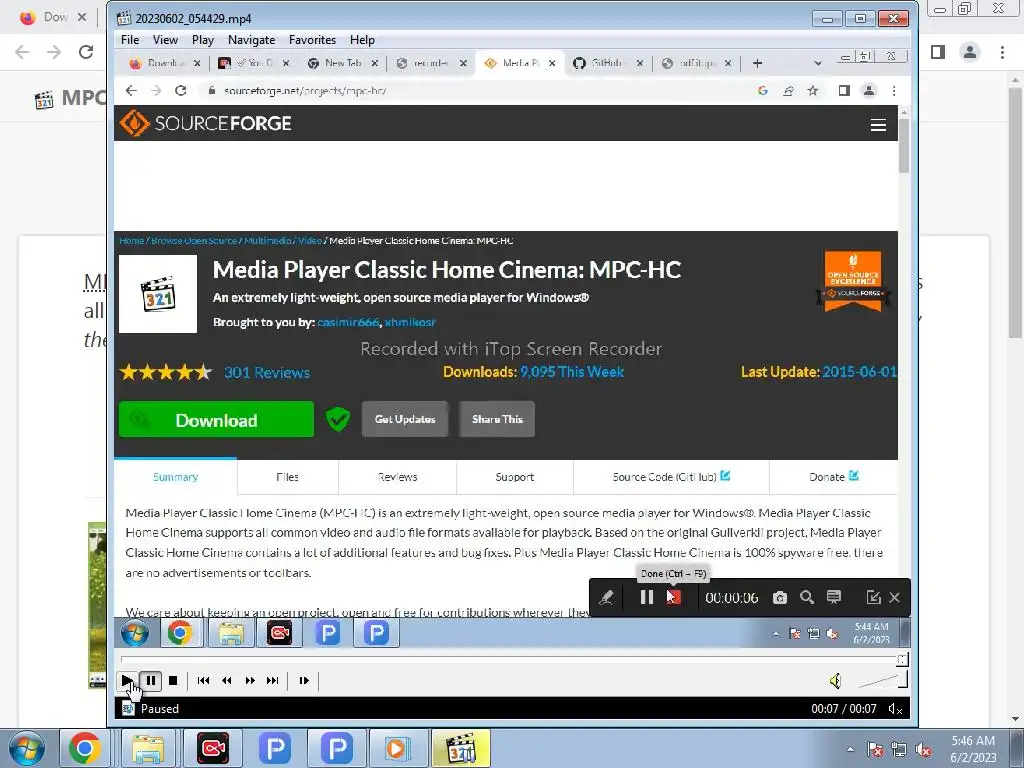1024x768 pixels.
Task: Open Windows Media Player from the taskbar
Action: click(398, 748)
